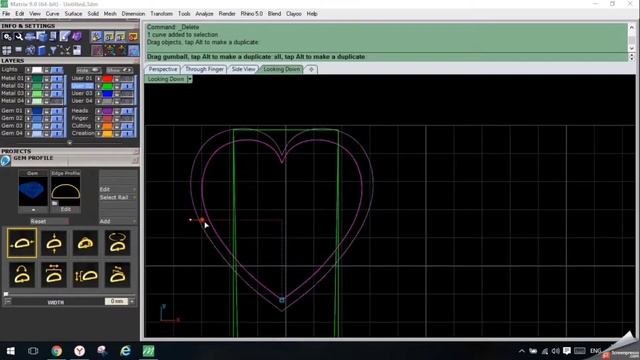The width and height of the screenshot is (640, 360).
Task: Click the Show button in Layers panel
Action: [x=119, y=70]
